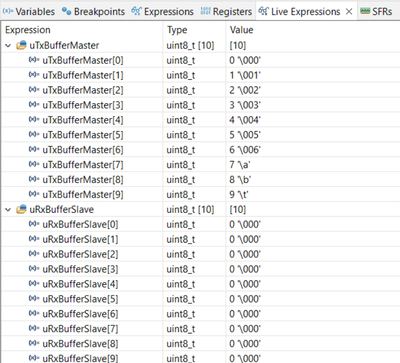Screen dimensions: 400x363
Task: Click the variable icon of uTxBufferMaster[6]
Action: click(x=34, y=150)
